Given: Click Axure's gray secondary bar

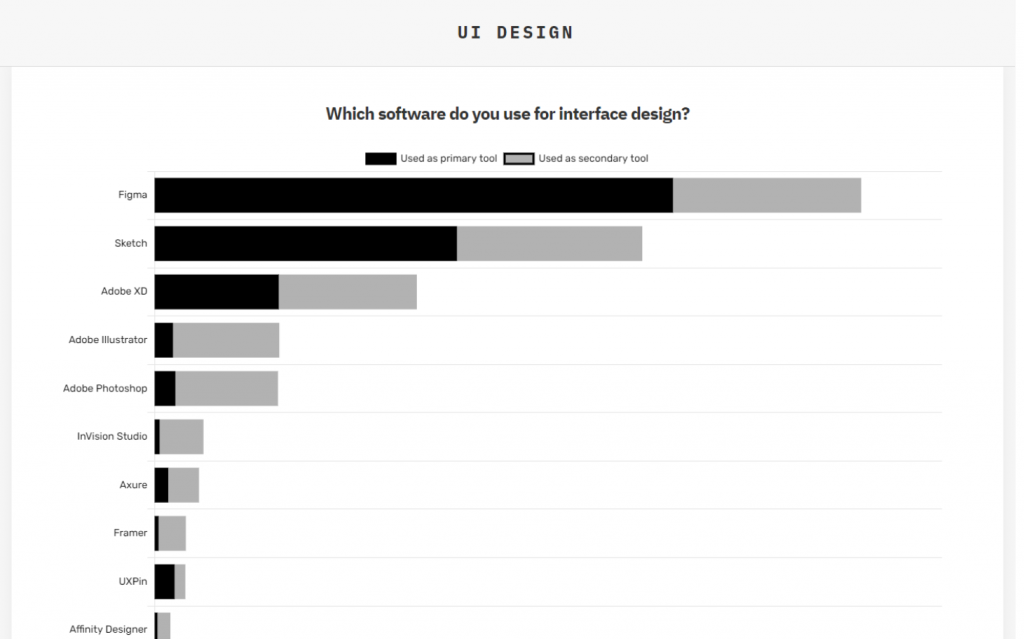Looking at the screenshot, I should [184, 485].
